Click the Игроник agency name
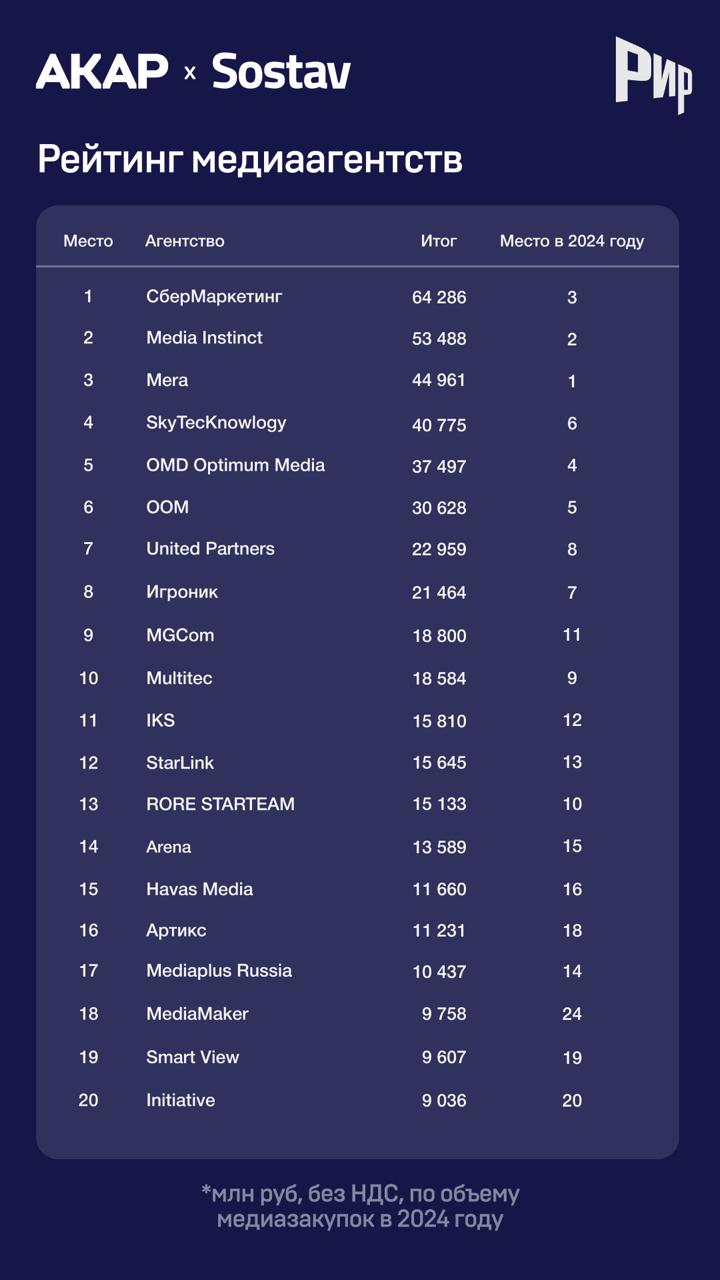 (182, 592)
